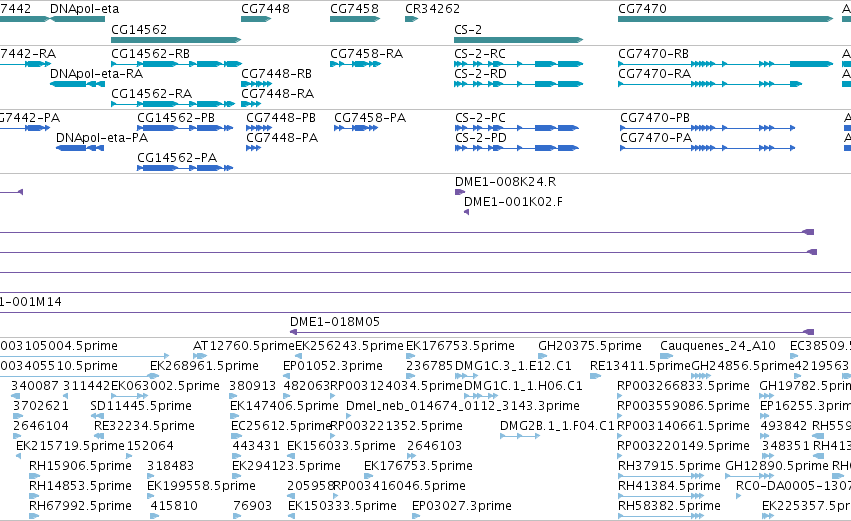
Task: Click EST RP003266833.5prime
Action: 684,386
